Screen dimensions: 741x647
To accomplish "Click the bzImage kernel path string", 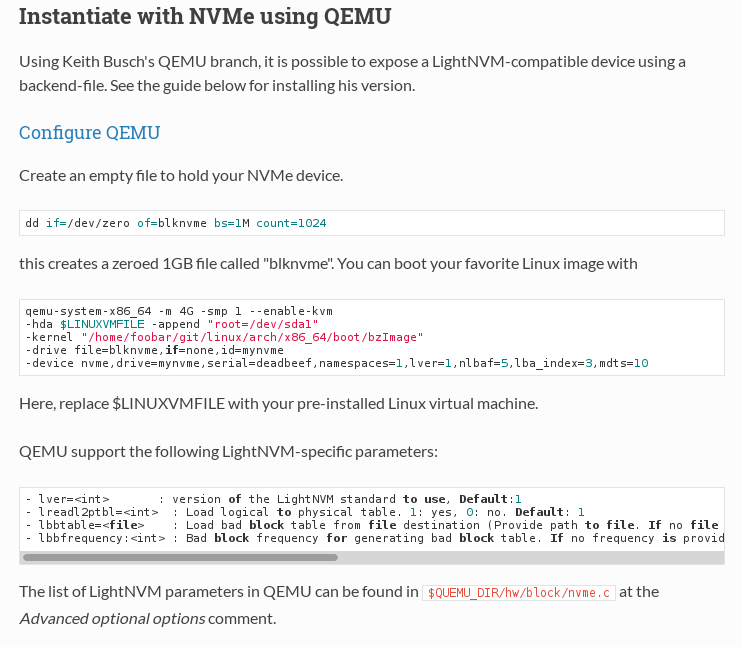I will [x=252, y=337].
